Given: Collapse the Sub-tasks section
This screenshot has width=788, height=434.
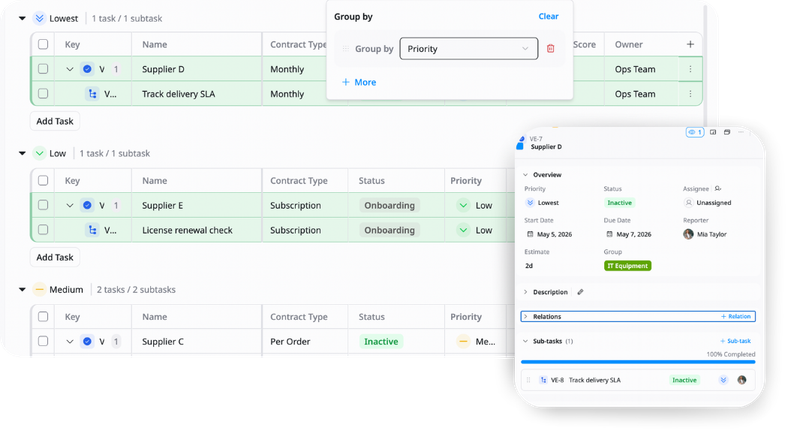Looking at the screenshot, I should coord(526,341).
